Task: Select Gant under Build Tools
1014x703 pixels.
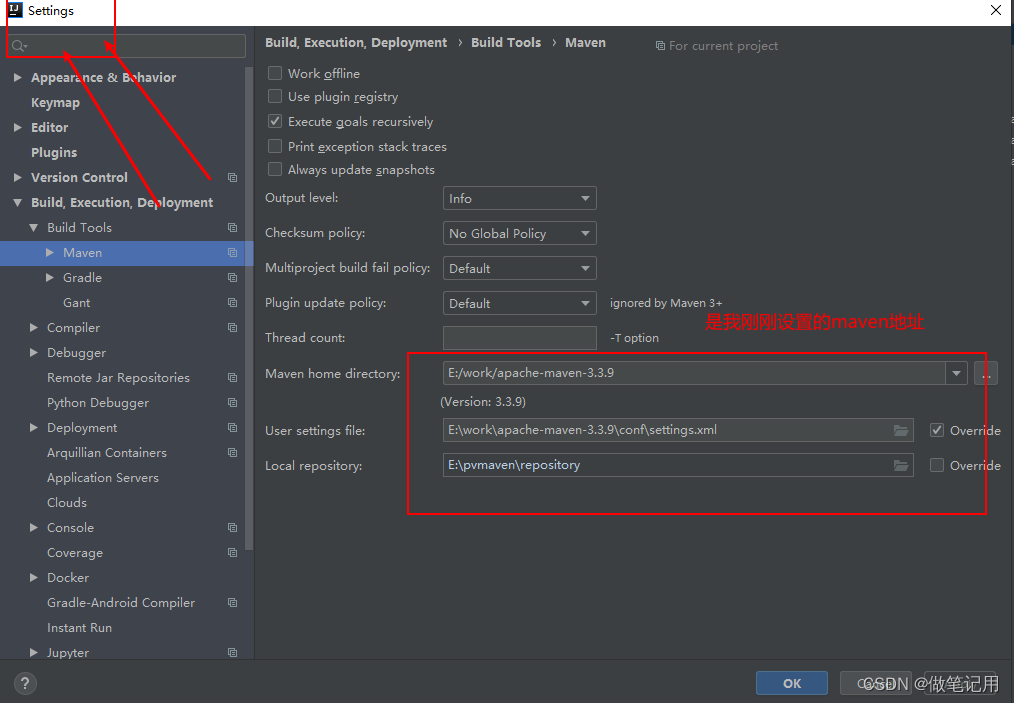Action: click(x=76, y=303)
